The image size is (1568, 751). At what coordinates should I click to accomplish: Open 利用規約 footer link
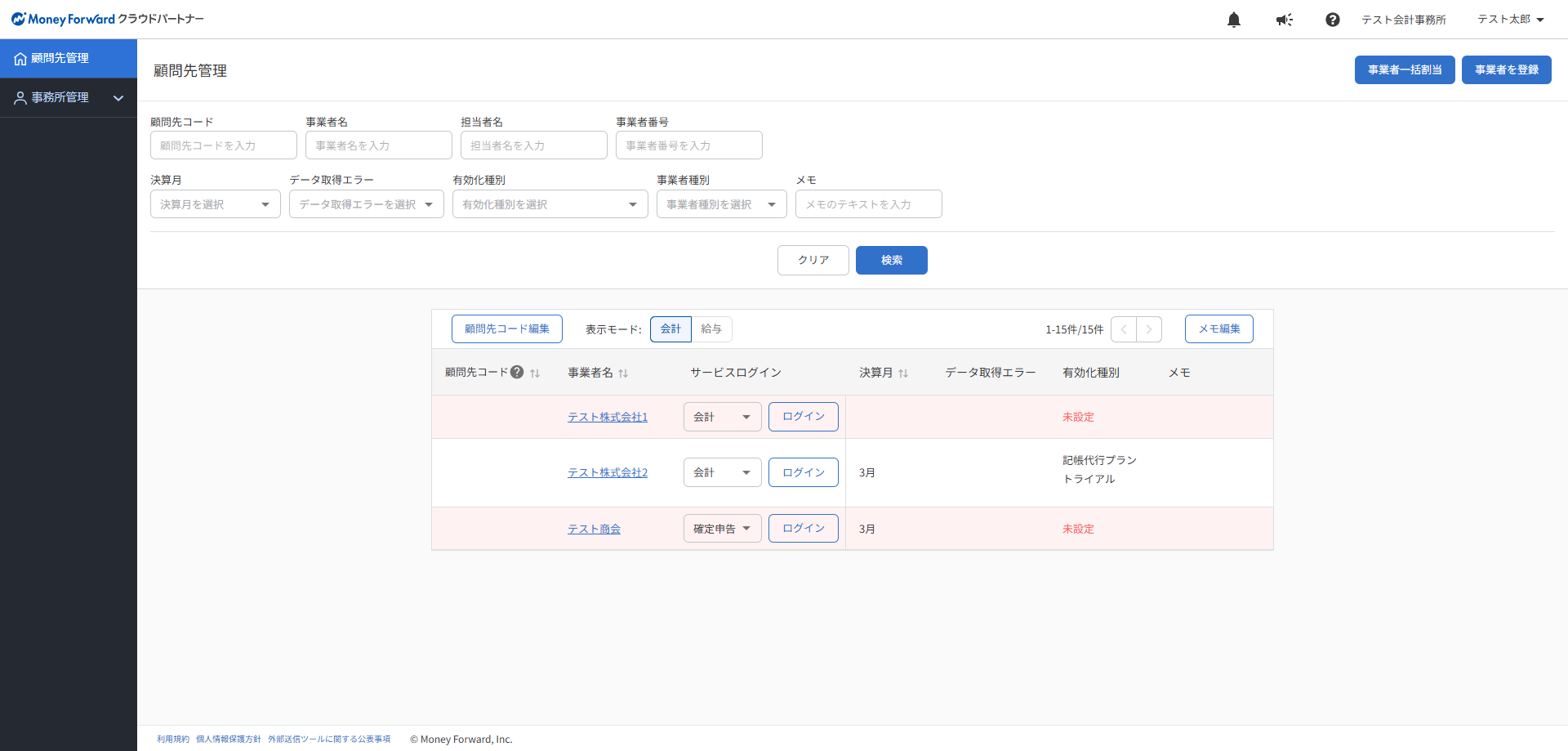pos(173,739)
